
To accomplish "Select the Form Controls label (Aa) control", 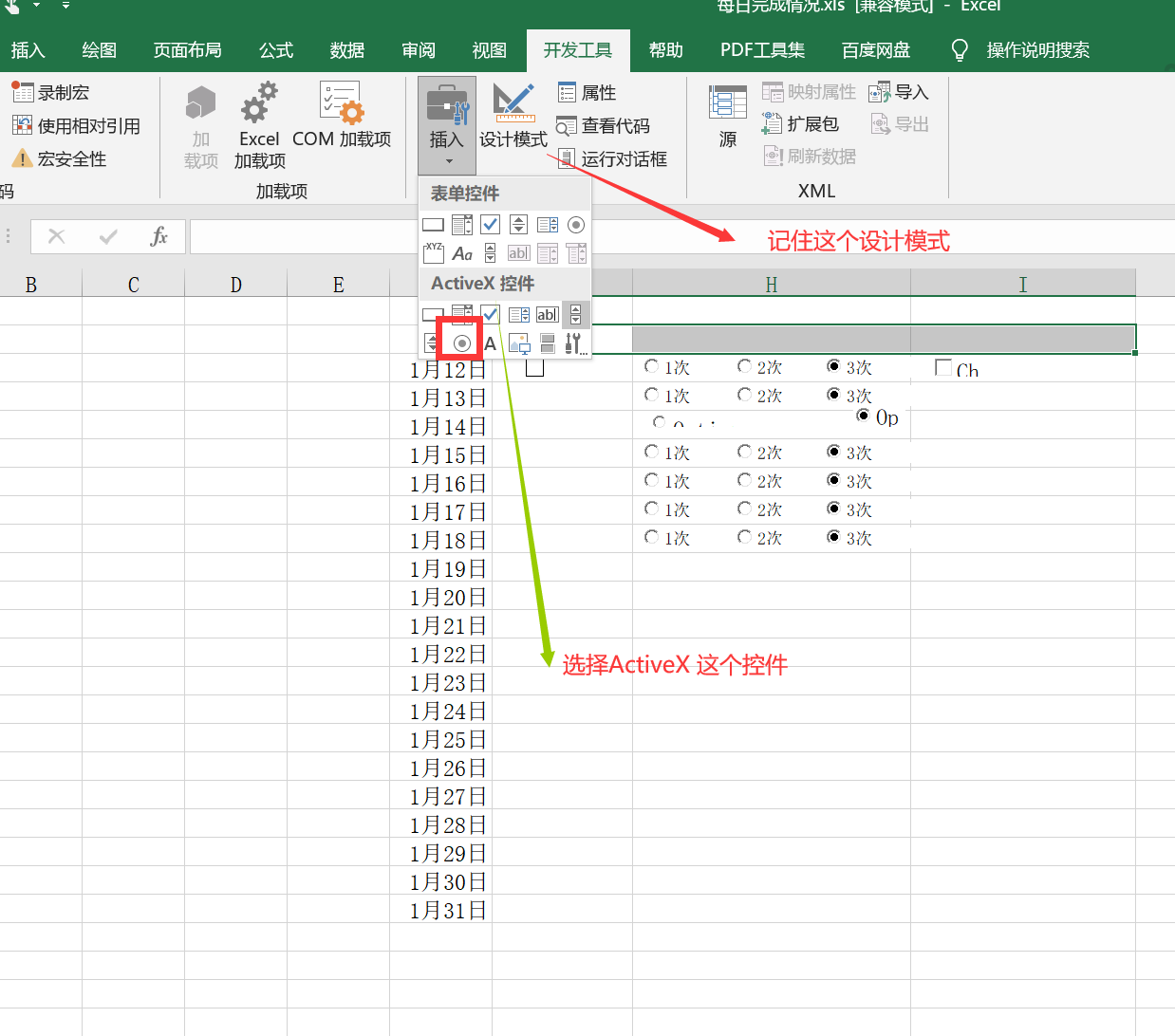I will tap(462, 253).
